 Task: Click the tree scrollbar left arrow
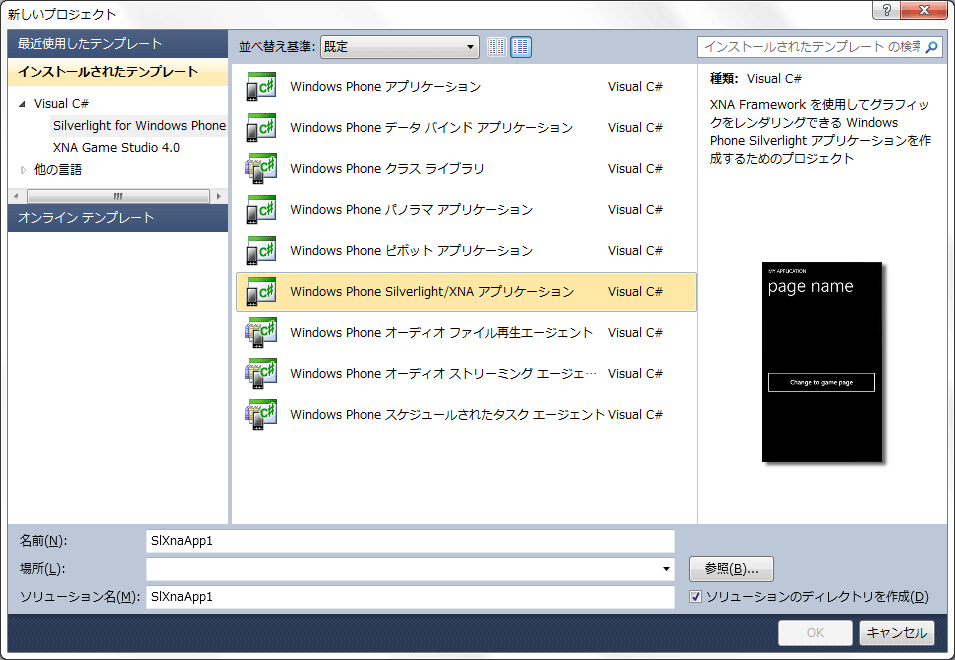[x=16, y=196]
